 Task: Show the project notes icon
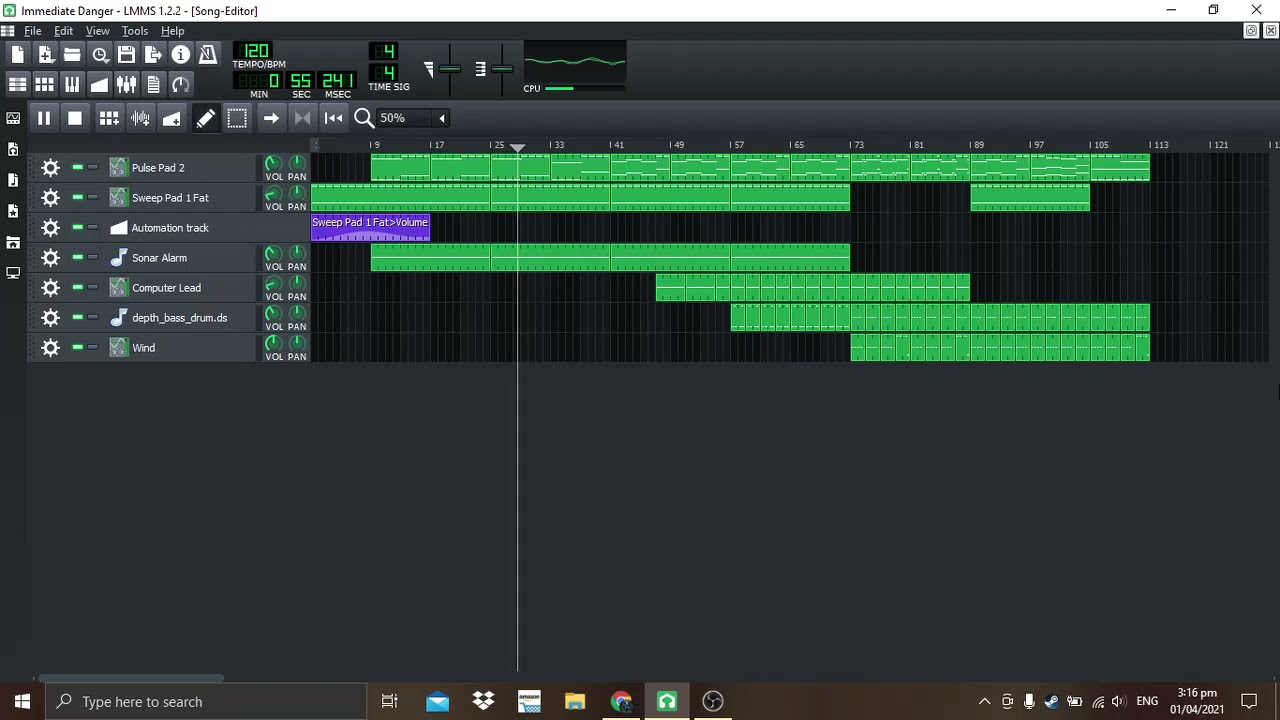pos(153,84)
